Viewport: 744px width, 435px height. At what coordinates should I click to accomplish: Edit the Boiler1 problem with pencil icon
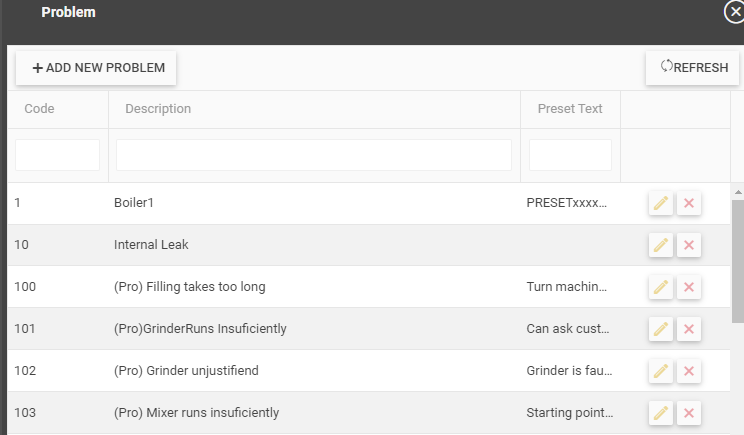660,204
